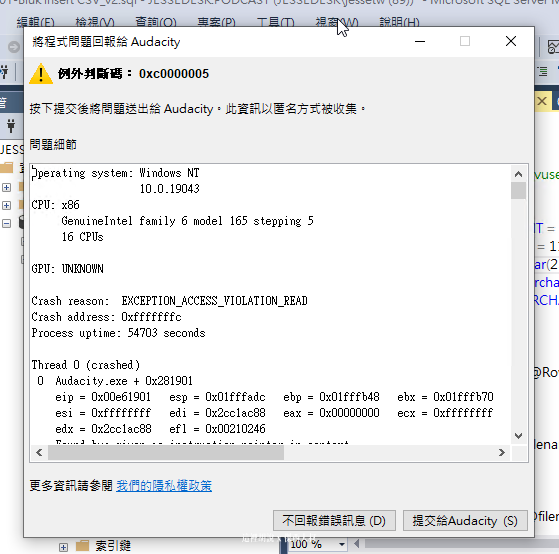Click the 不回報錯誤訊息 (D) button

click(x=334, y=520)
